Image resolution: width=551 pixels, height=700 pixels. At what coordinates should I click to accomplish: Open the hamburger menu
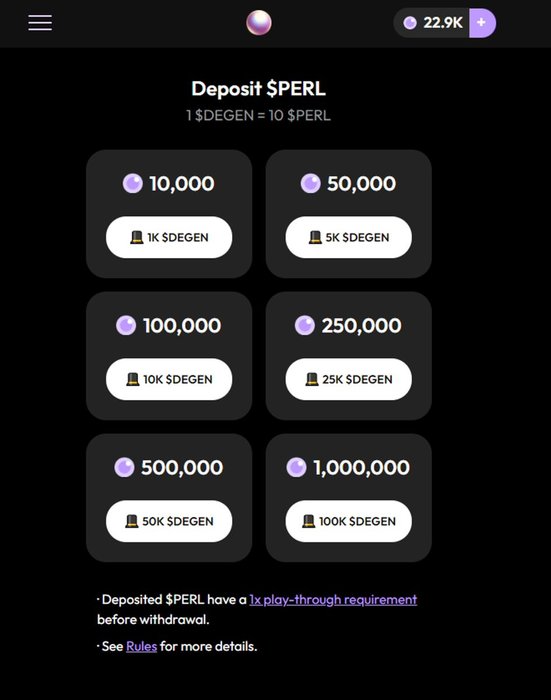click(40, 23)
